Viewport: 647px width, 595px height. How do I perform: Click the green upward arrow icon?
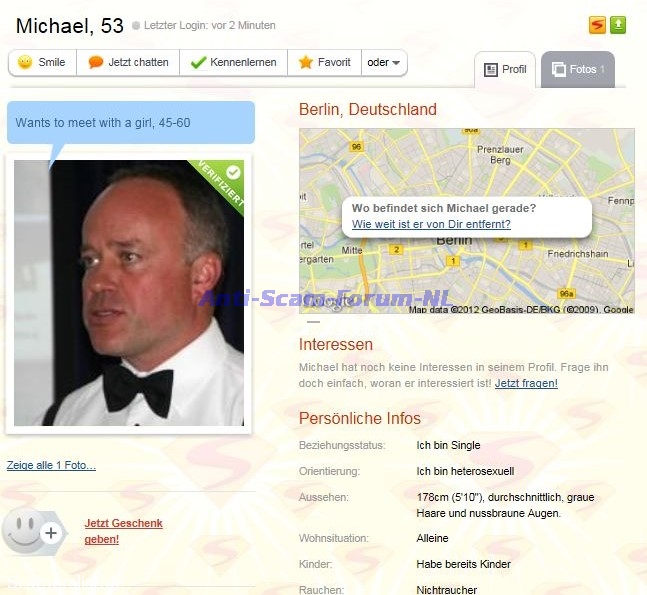pos(618,25)
